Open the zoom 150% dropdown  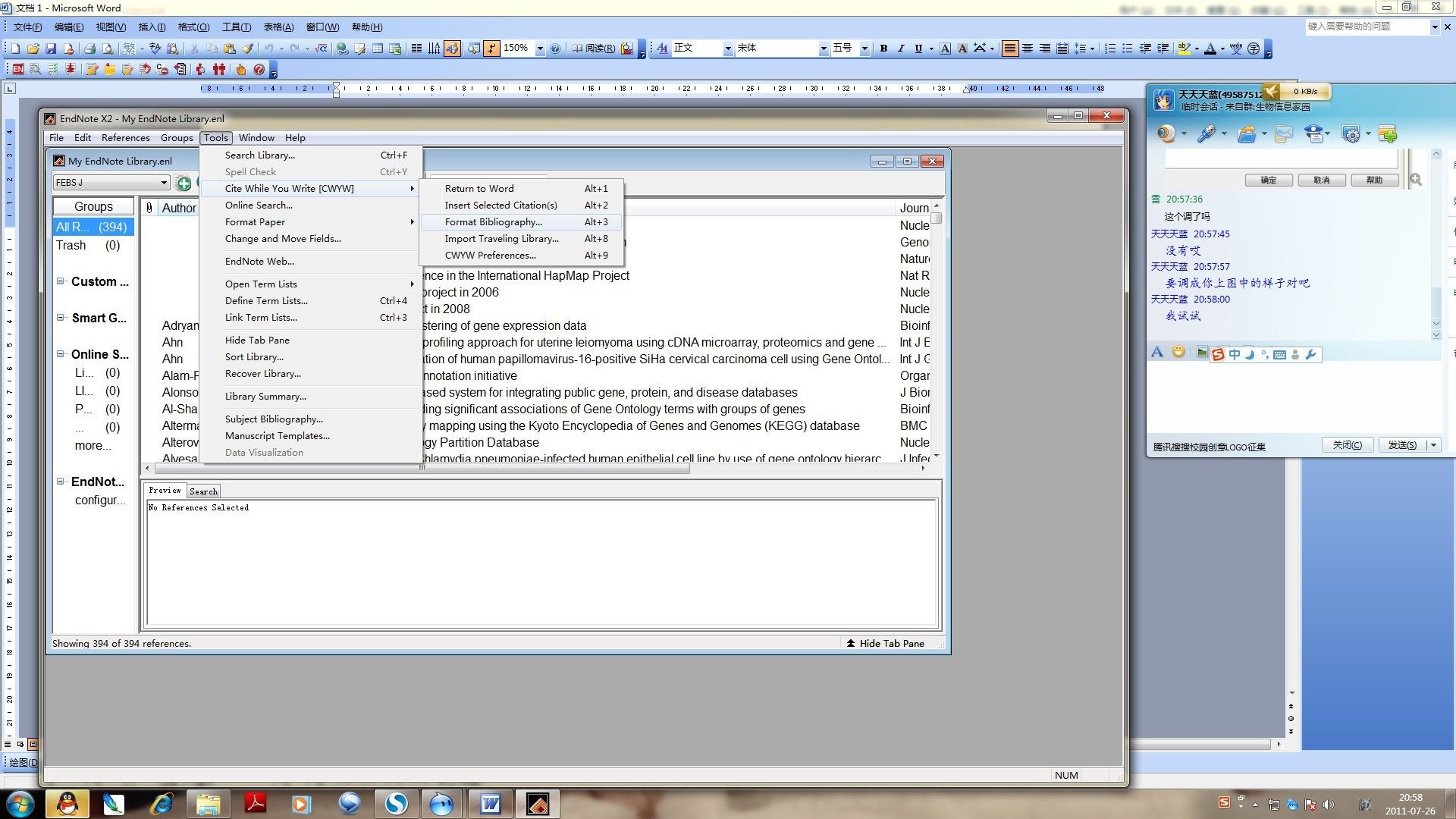click(540, 49)
